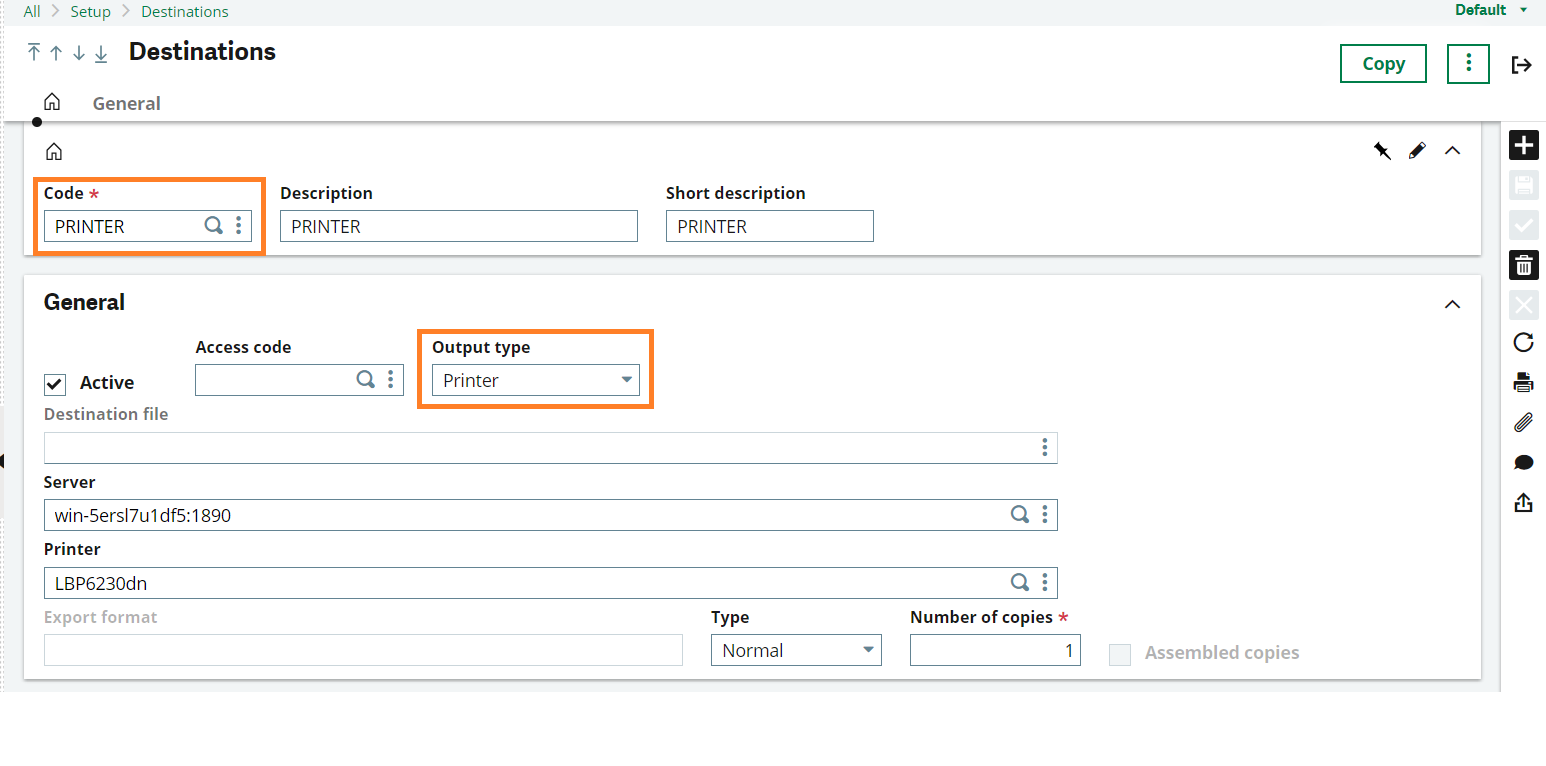Pin the header section with the pushpin icon

pos(1382,150)
